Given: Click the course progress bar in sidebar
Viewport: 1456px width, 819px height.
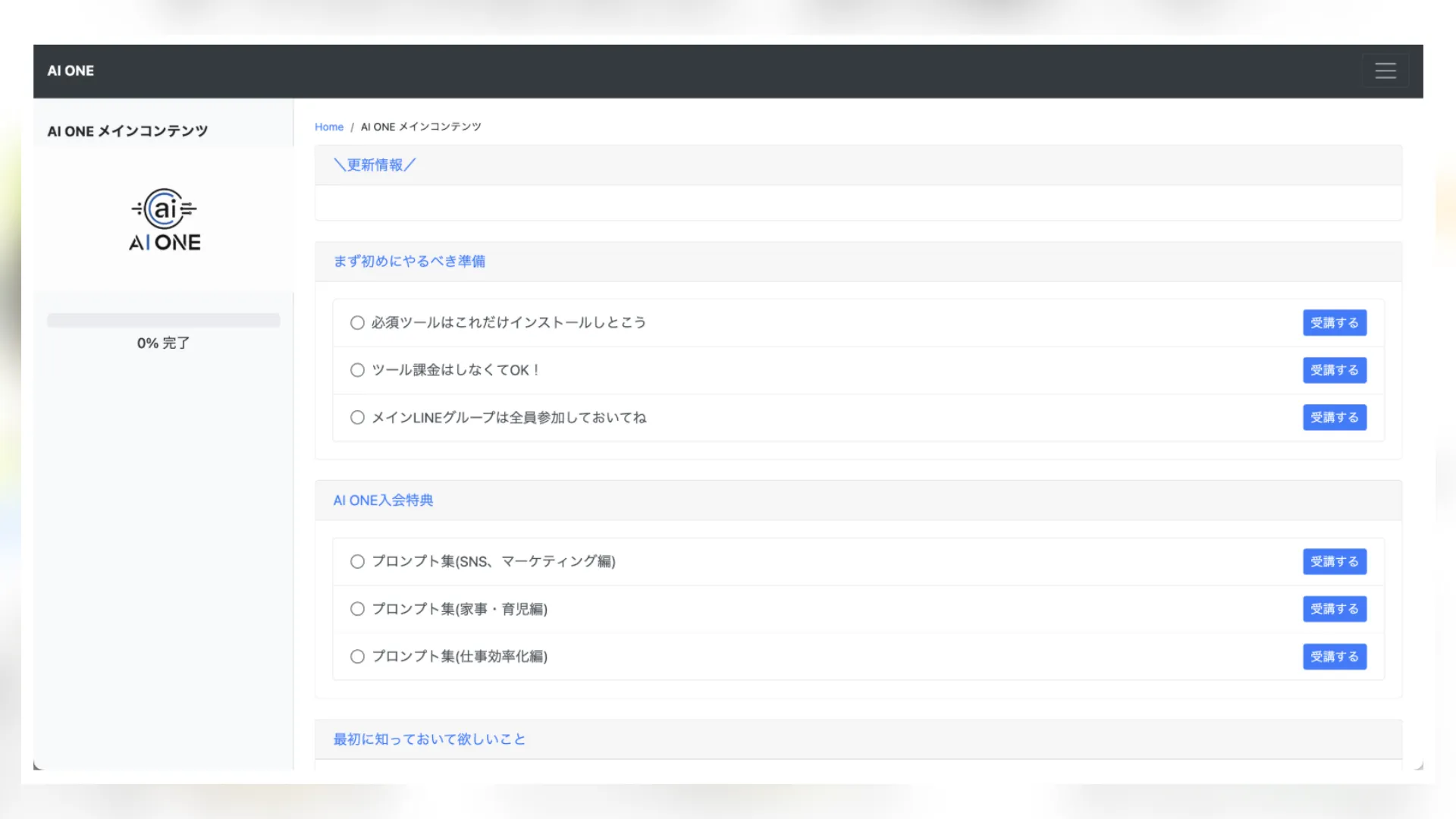Looking at the screenshot, I should point(164,320).
